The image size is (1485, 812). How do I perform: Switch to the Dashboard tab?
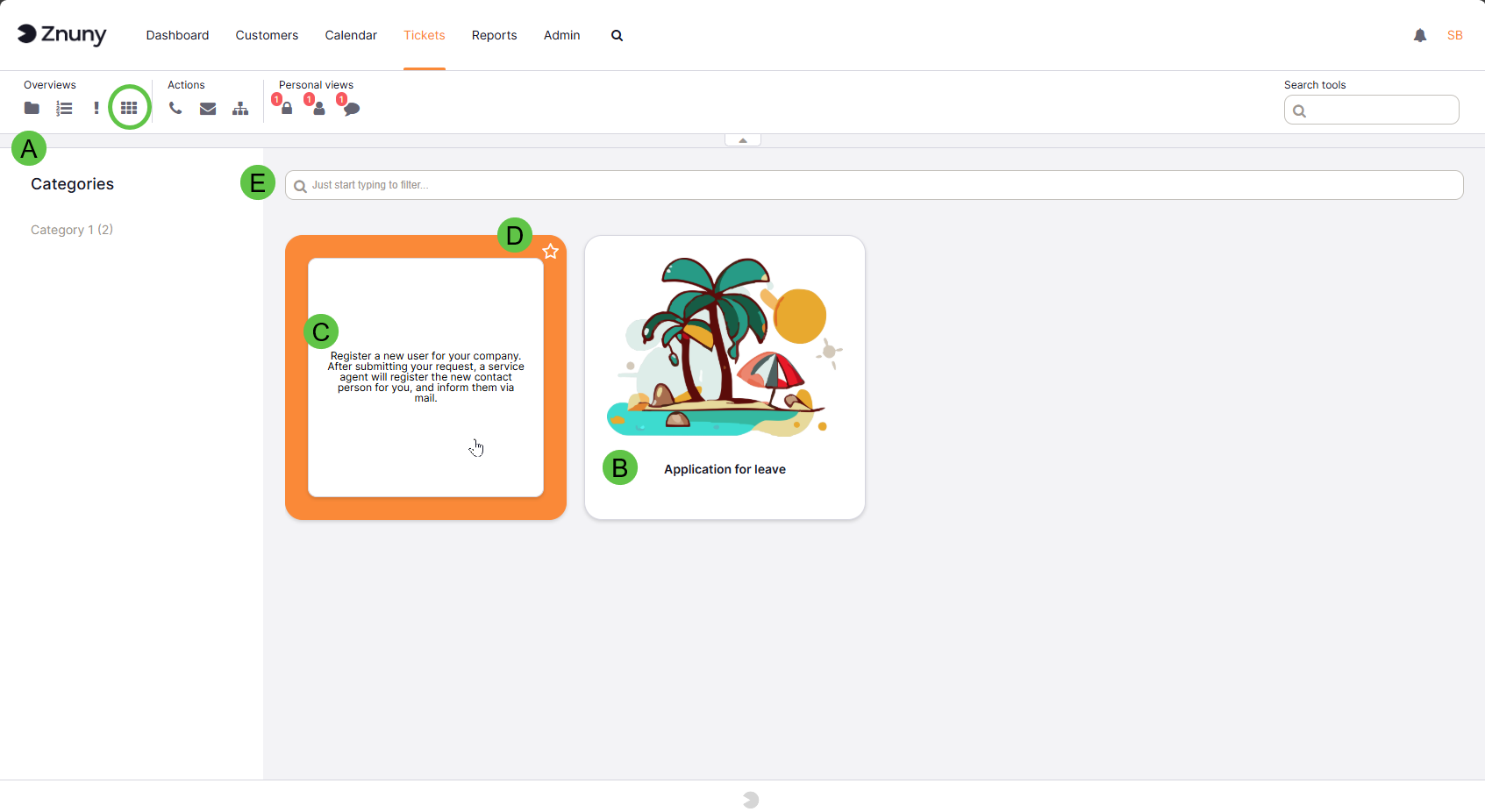177,35
